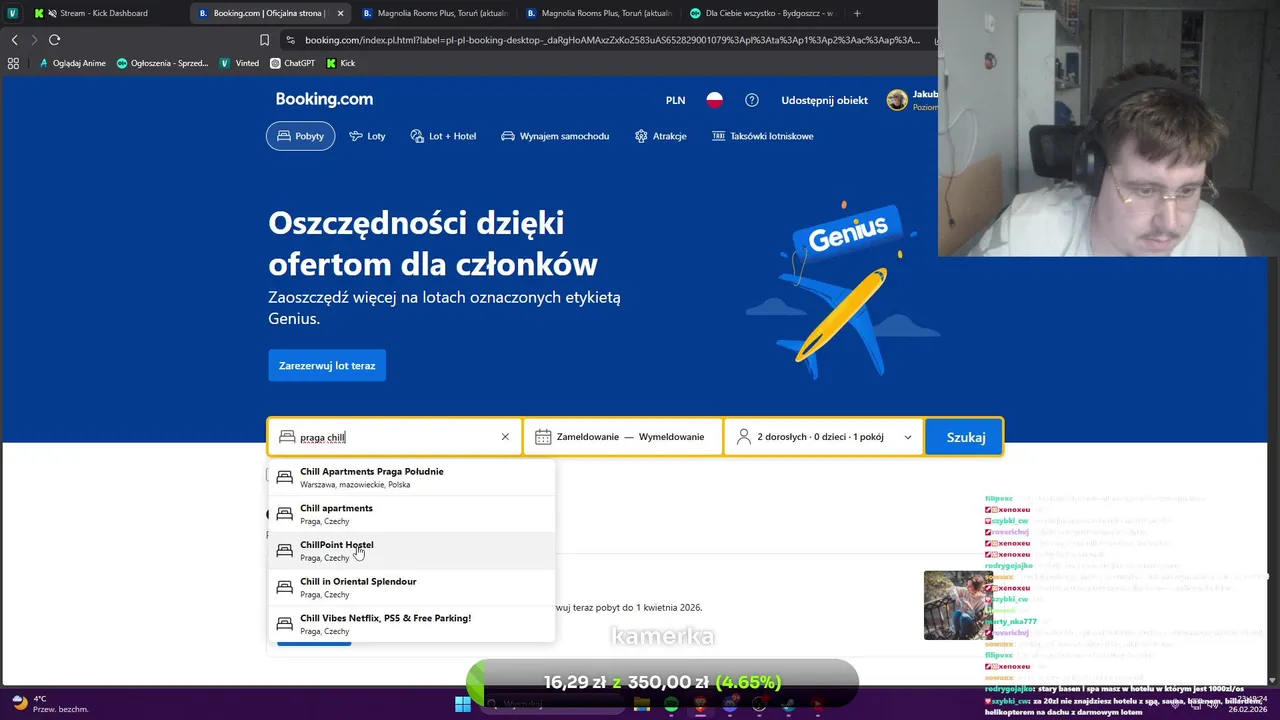
Task: Open the Kick bookmark
Action: (341, 63)
